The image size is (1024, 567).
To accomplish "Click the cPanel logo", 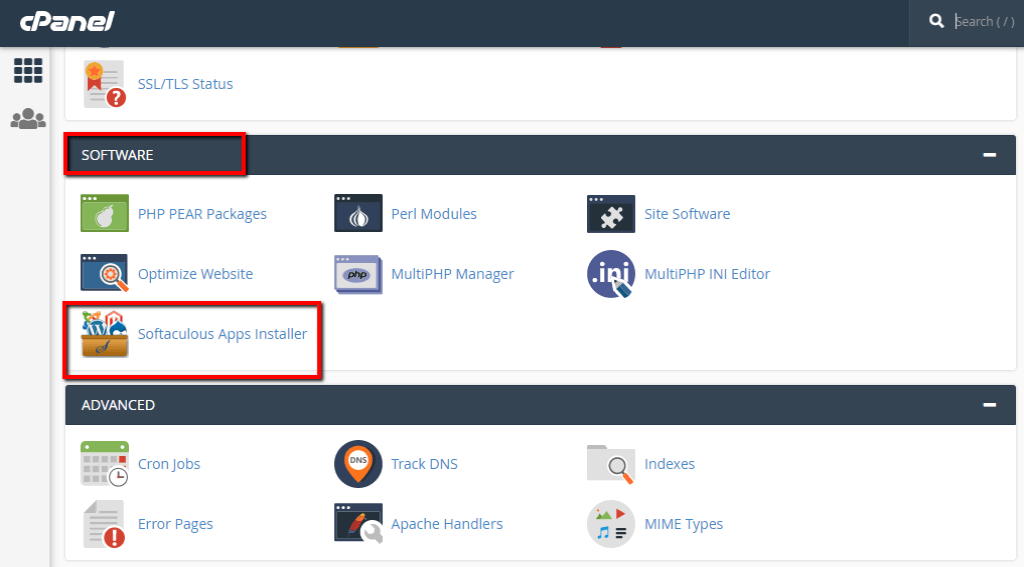I will pos(67,21).
